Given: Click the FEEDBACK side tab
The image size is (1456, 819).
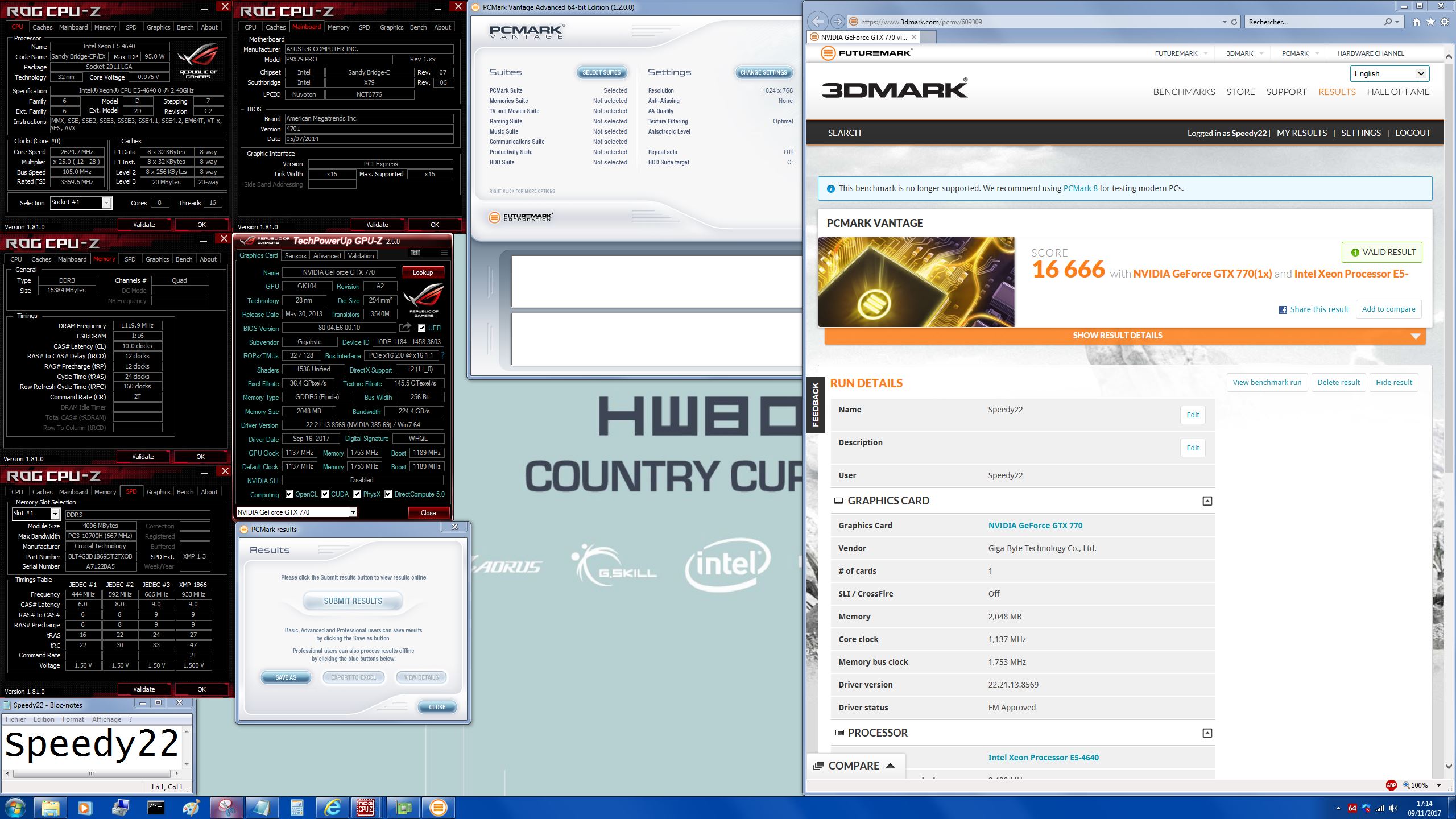Looking at the screenshot, I should click(x=815, y=404).
